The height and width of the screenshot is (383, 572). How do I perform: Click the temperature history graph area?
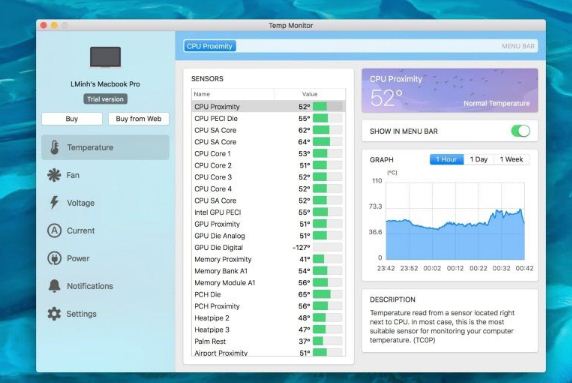point(455,221)
